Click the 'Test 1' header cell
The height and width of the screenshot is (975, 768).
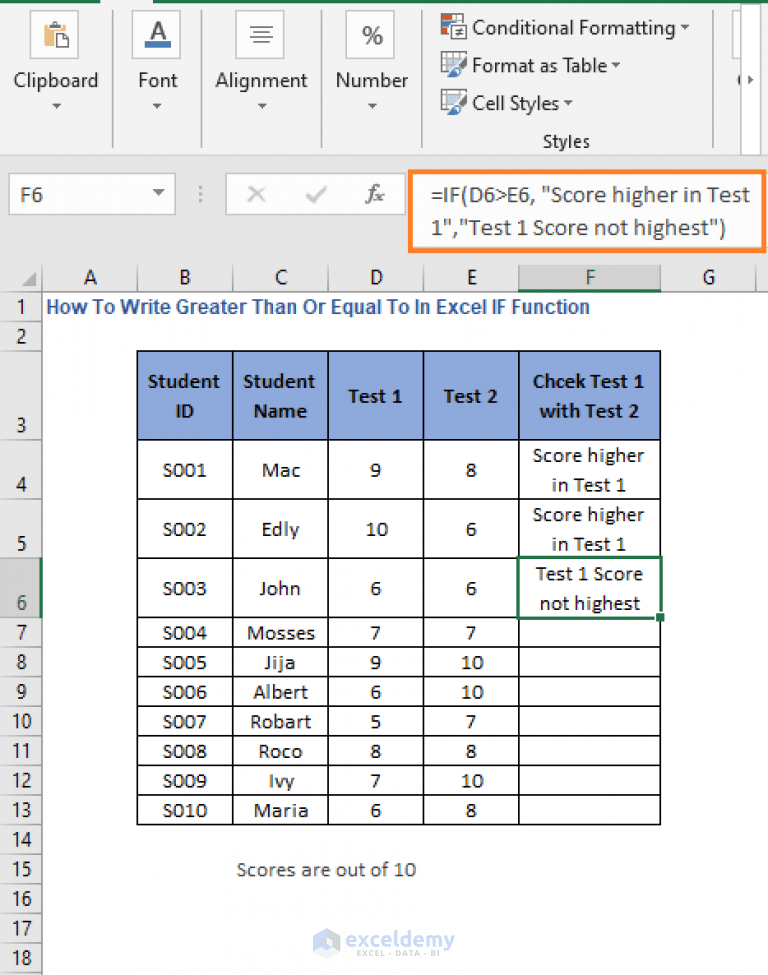coord(376,395)
